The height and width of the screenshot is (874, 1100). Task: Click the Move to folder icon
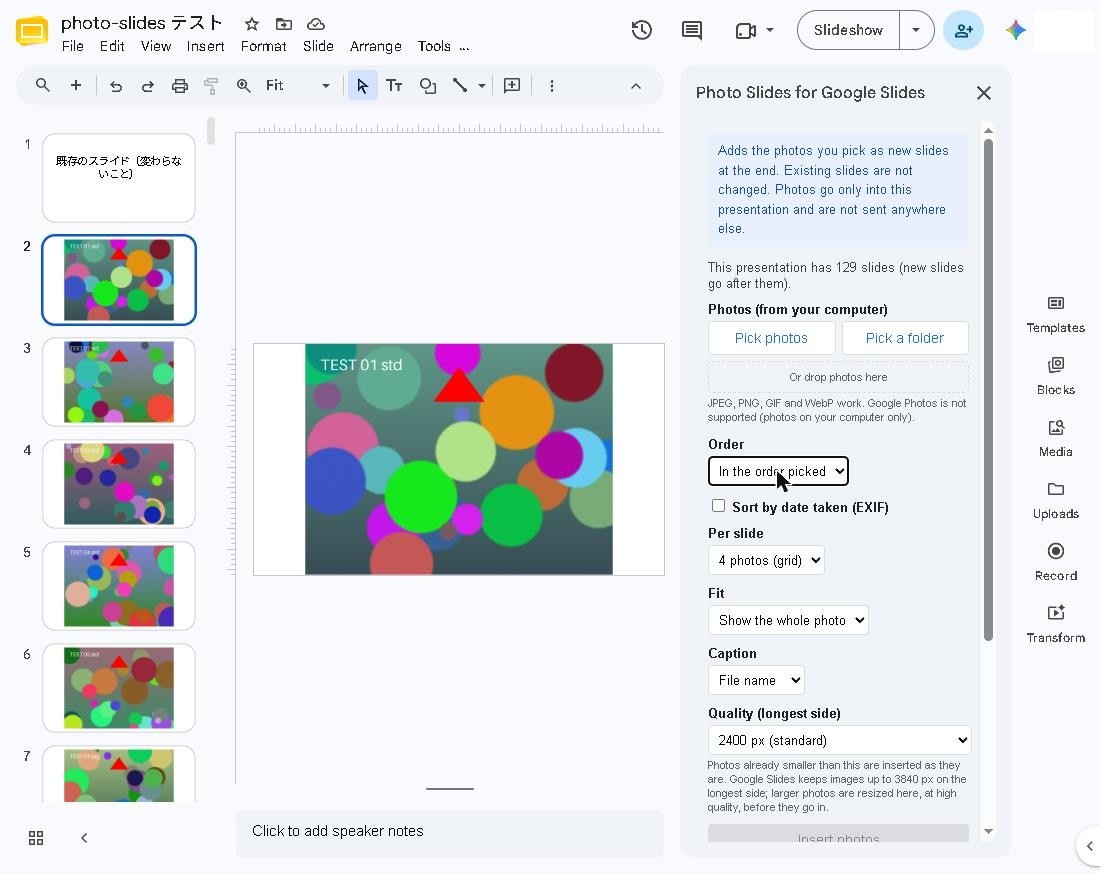pyautogui.click(x=284, y=24)
